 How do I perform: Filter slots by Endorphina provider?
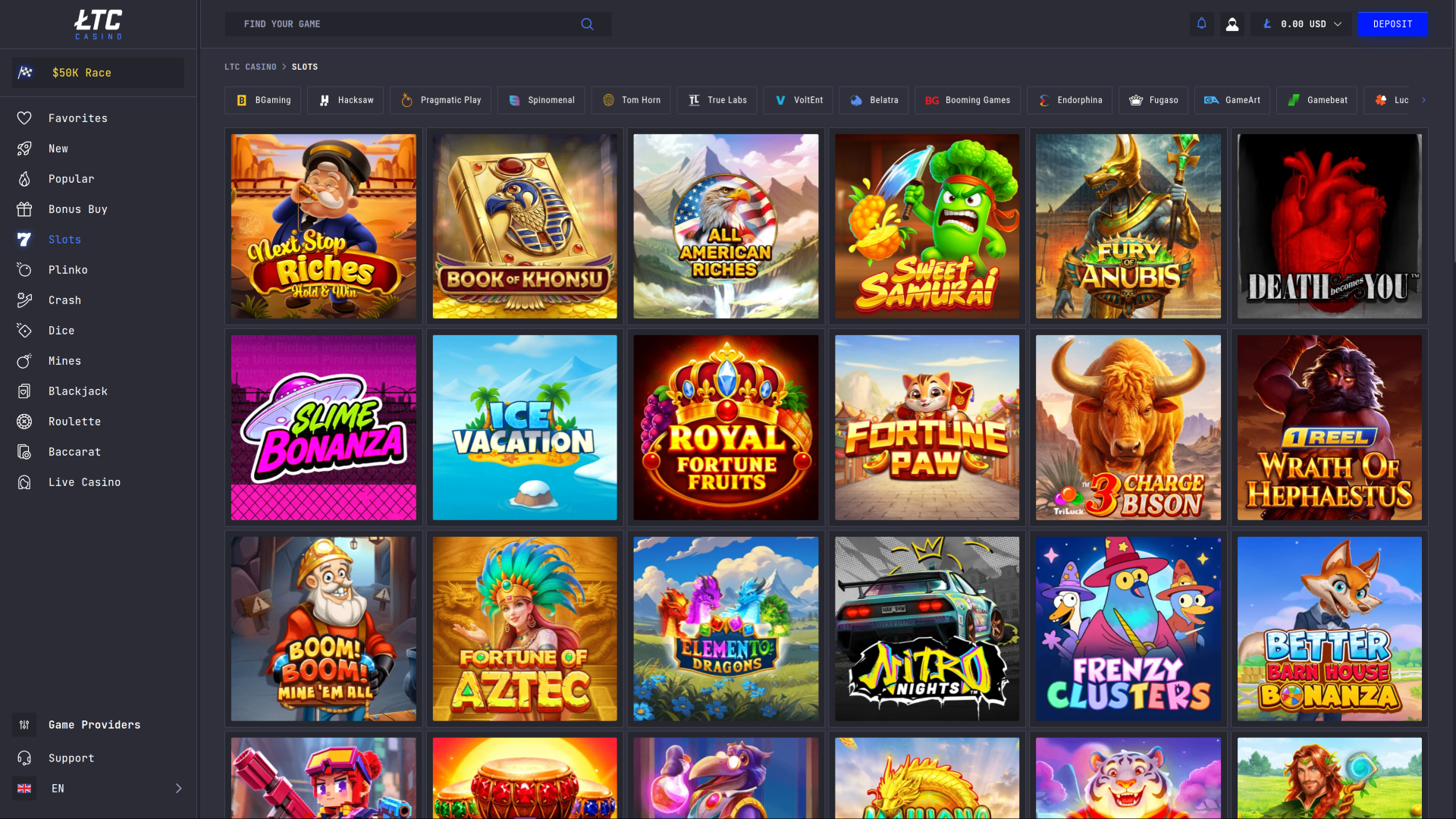pyautogui.click(x=1069, y=100)
